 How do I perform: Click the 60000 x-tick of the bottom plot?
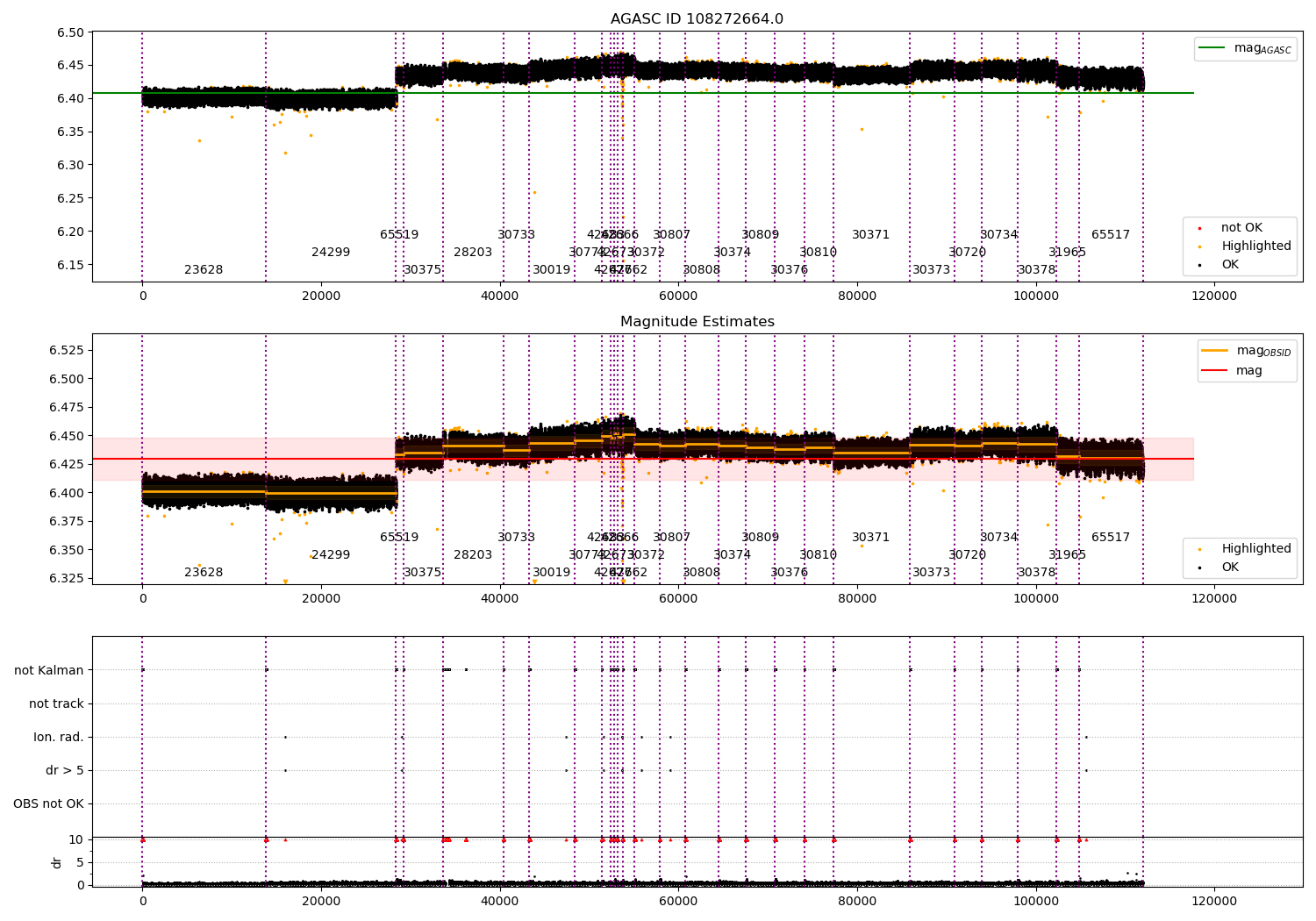pos(678,901)
